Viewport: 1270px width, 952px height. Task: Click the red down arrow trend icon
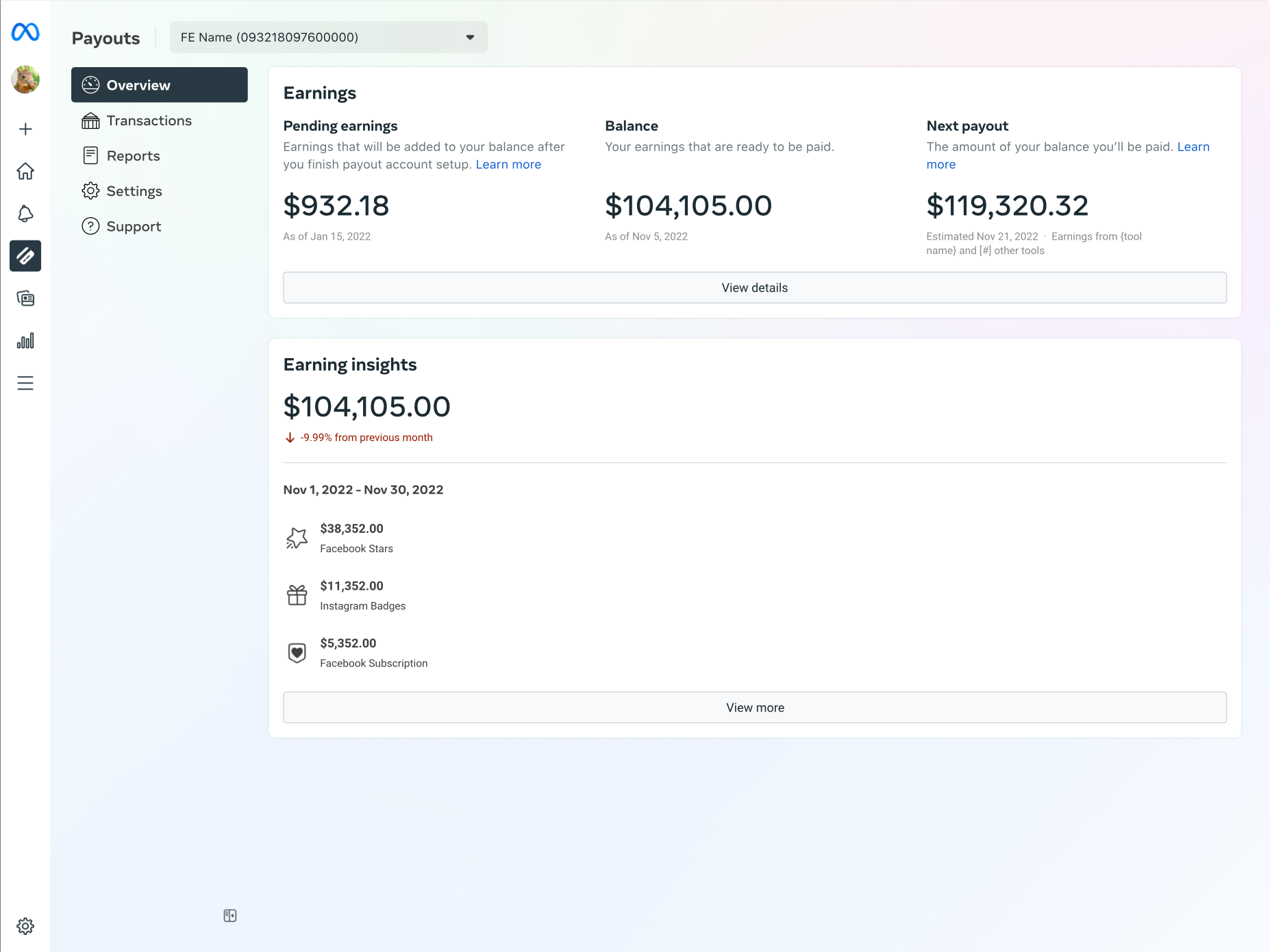point(290,438)
